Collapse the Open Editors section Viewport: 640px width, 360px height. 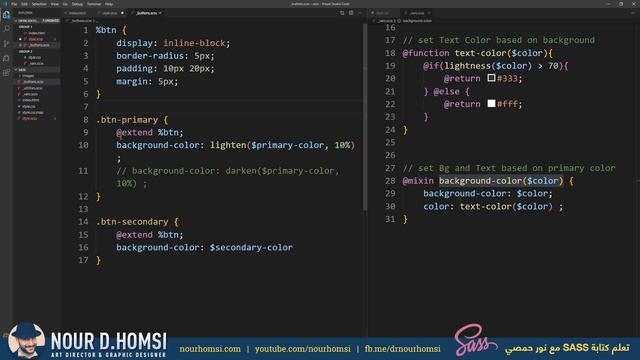click(x=37, y=20)
